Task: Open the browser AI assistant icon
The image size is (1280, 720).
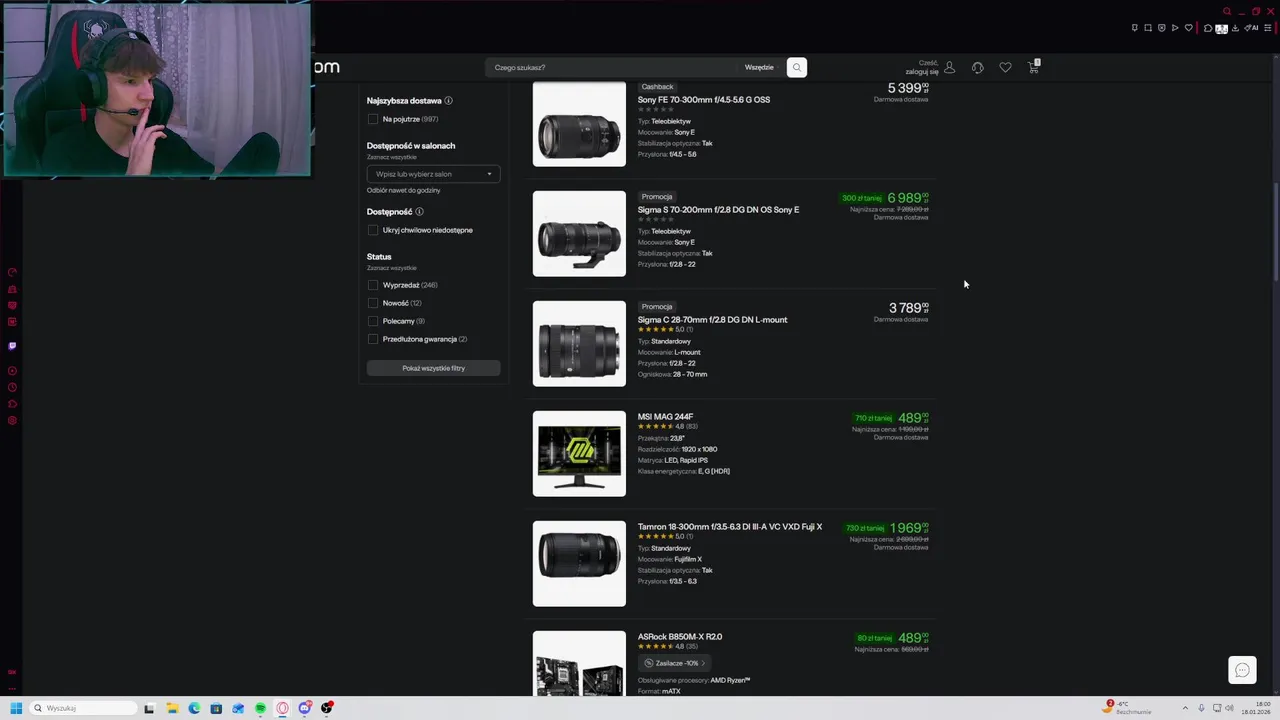Action: pyautogui.click(x=1251, y=28)
